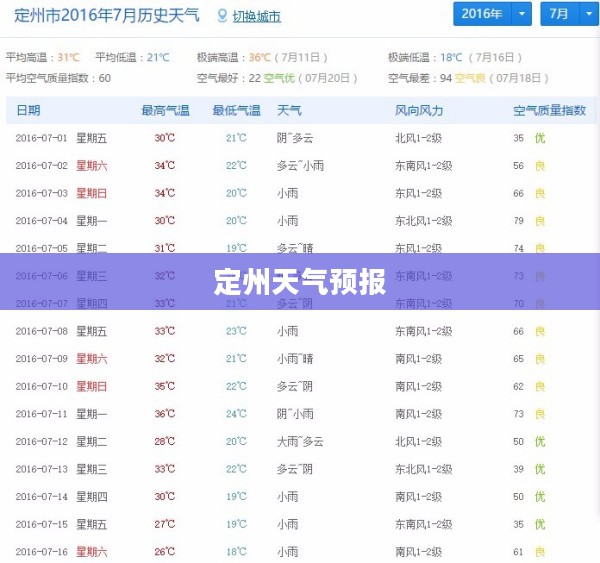Click 阴~小雨 weather on 07-11 row
The width and height of the screenshot is (600, 563).
tap(295, 414)
